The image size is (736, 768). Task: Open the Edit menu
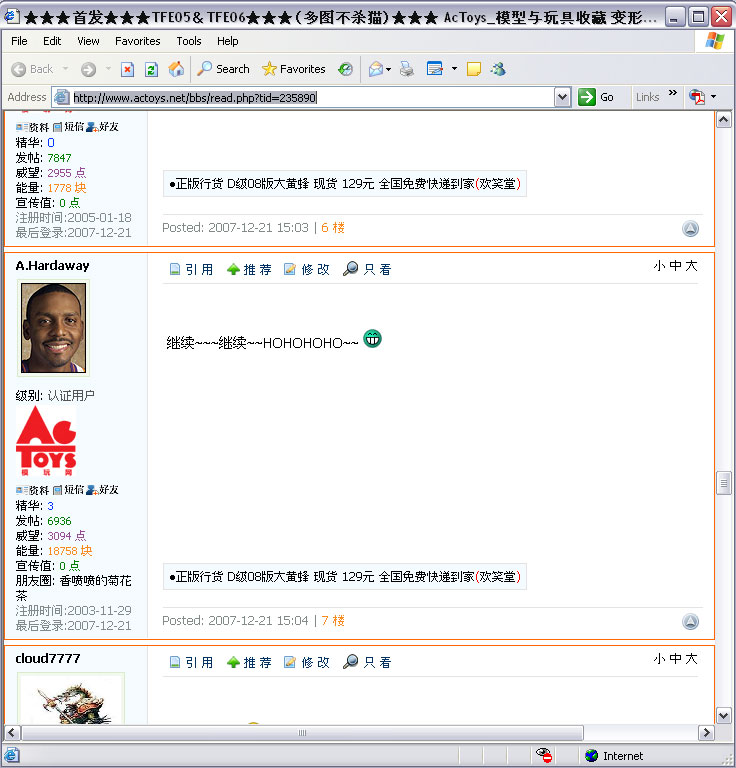pos(52,41)
